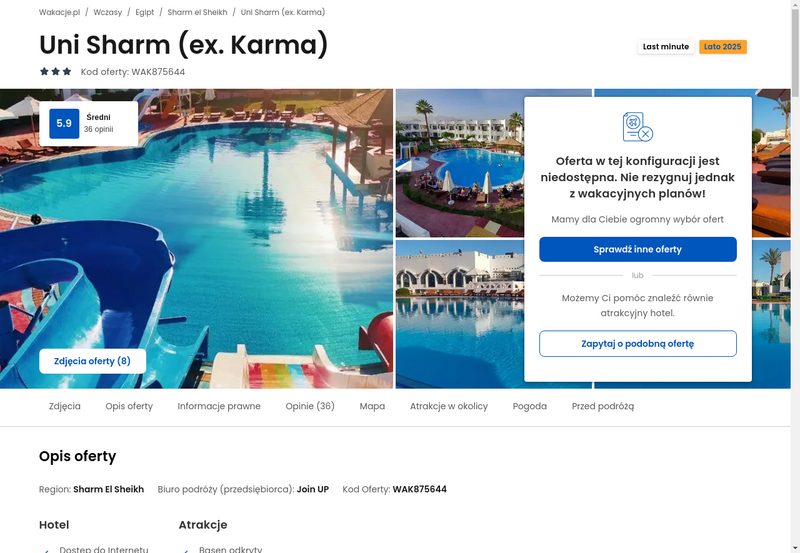Switch to the Opis oferty tab
This screenshot has height=553, width=800.
click(x=129, y=406)
